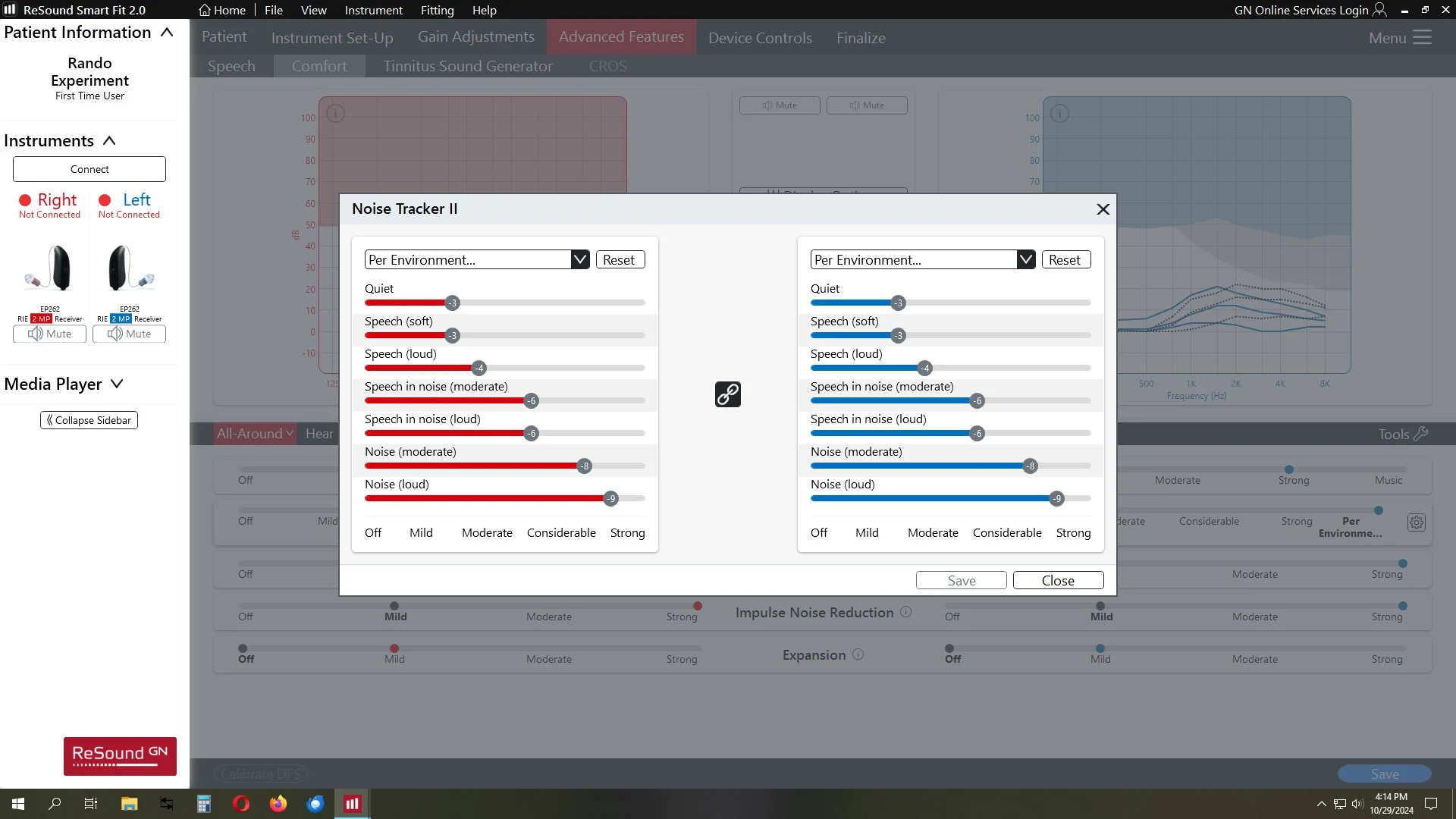
Task: Adjust right-ear Noise (loud) slider handle
Action: (610, 498)
